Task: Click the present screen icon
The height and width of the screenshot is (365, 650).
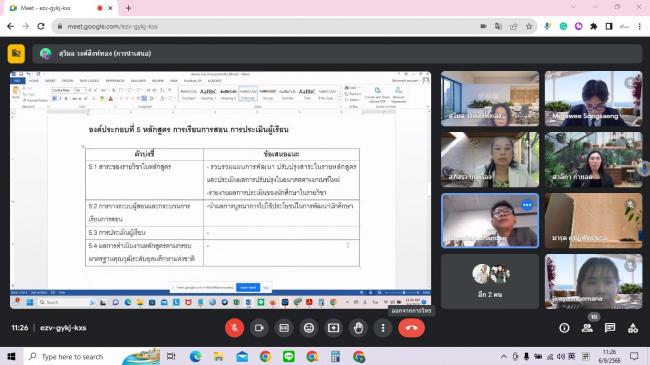Action: pyautogui.click(x=334, y=328)
